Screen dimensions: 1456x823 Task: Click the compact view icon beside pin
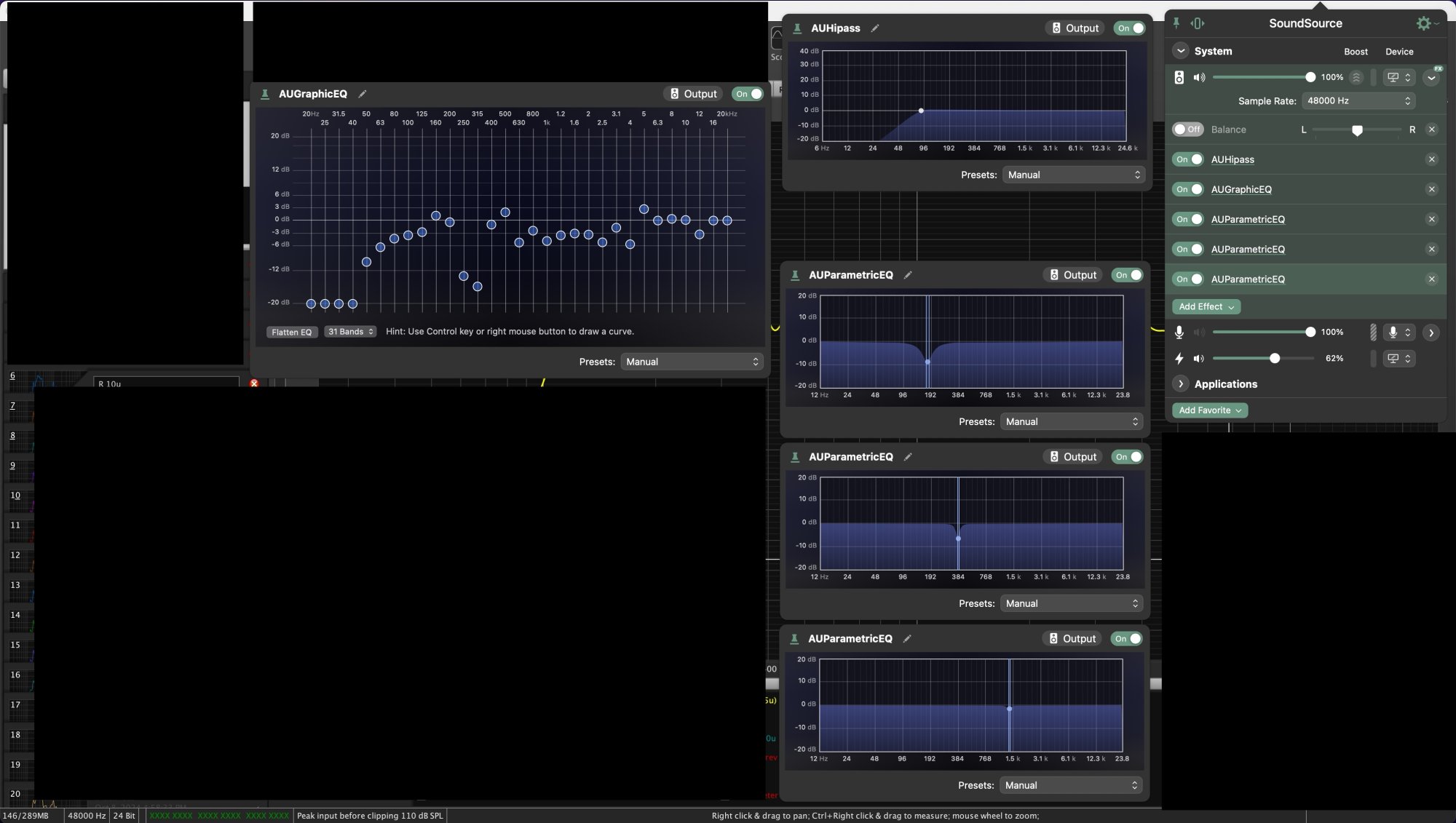click(1197, 23)
